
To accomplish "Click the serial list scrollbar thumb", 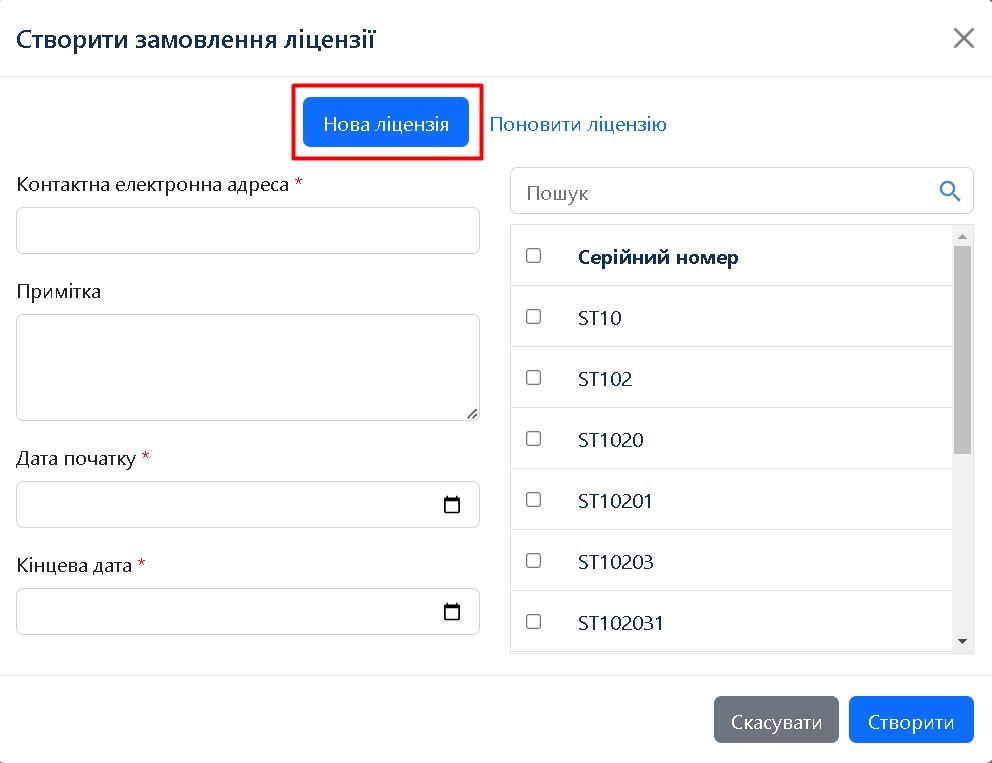I will 962,350.
